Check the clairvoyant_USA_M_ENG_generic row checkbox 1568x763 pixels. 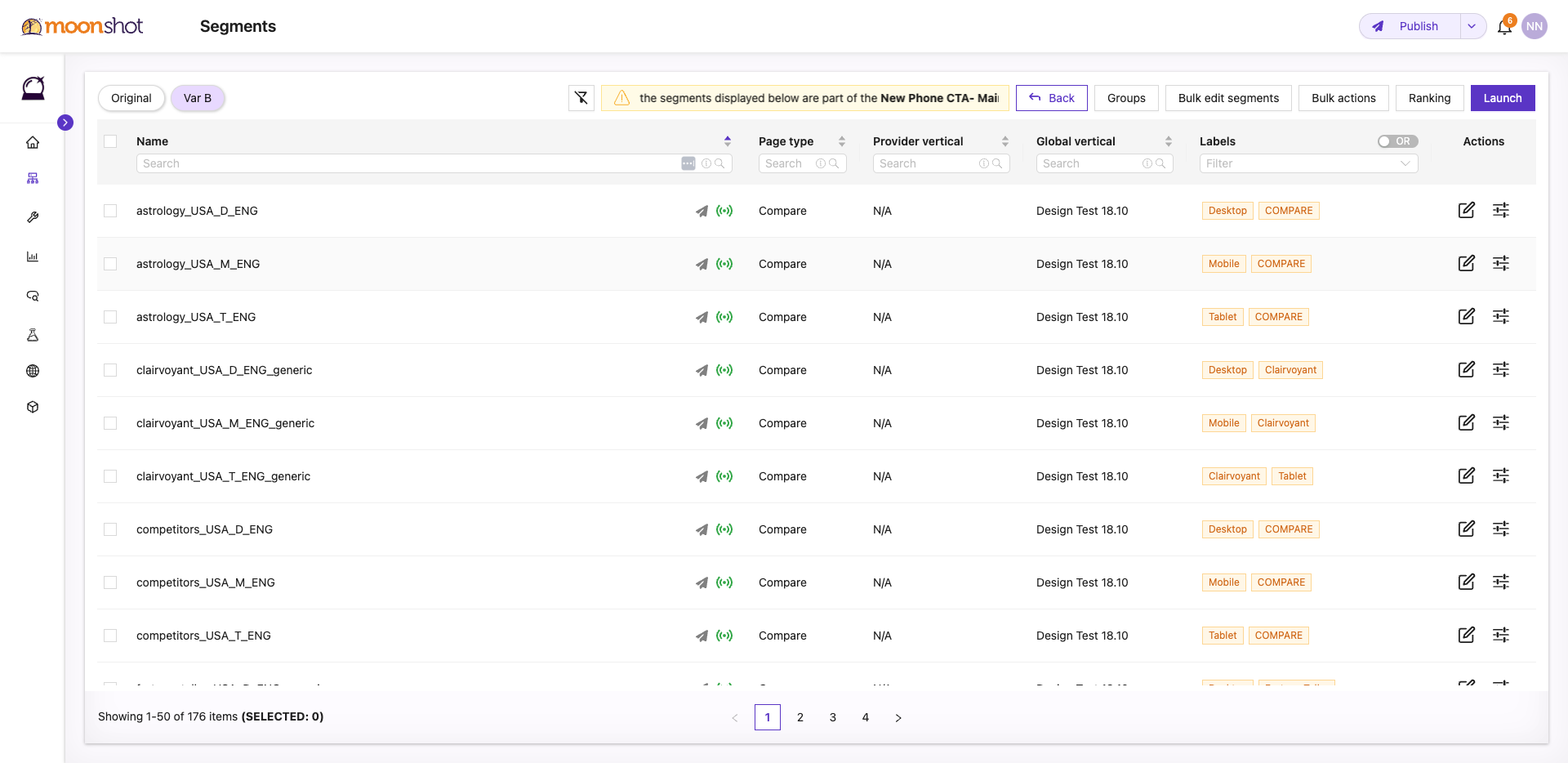pyautogui.click(x=110, y=423)
